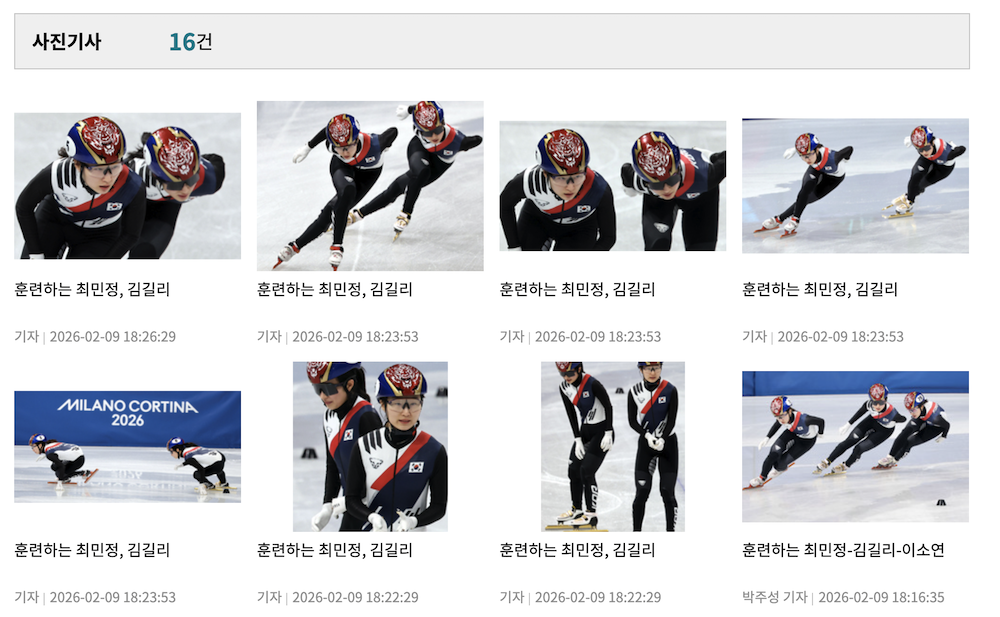Click the 2026-02-09 18:26:29 timestamp

tap(113, 337)
